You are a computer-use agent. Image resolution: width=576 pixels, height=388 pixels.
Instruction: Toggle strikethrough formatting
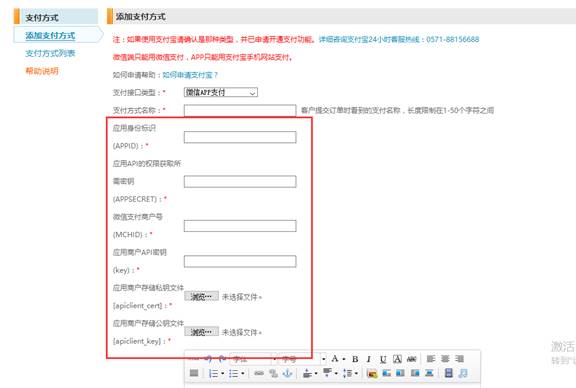(x=411, y=359)
